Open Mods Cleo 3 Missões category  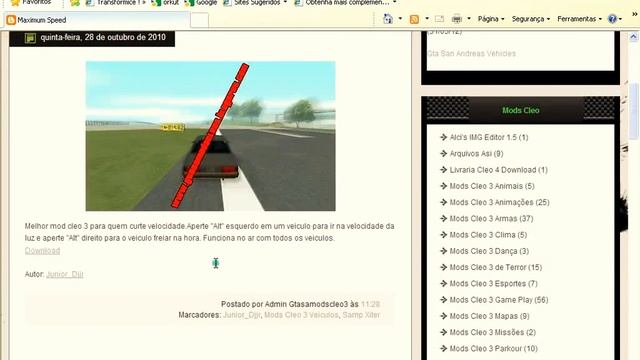493,333
